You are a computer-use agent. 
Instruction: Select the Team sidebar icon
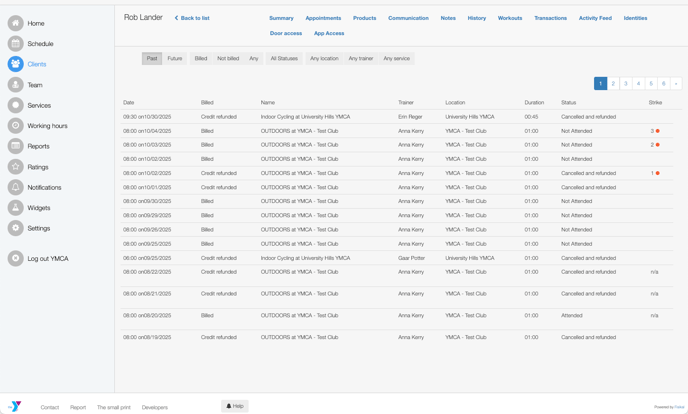pos(15,85)
